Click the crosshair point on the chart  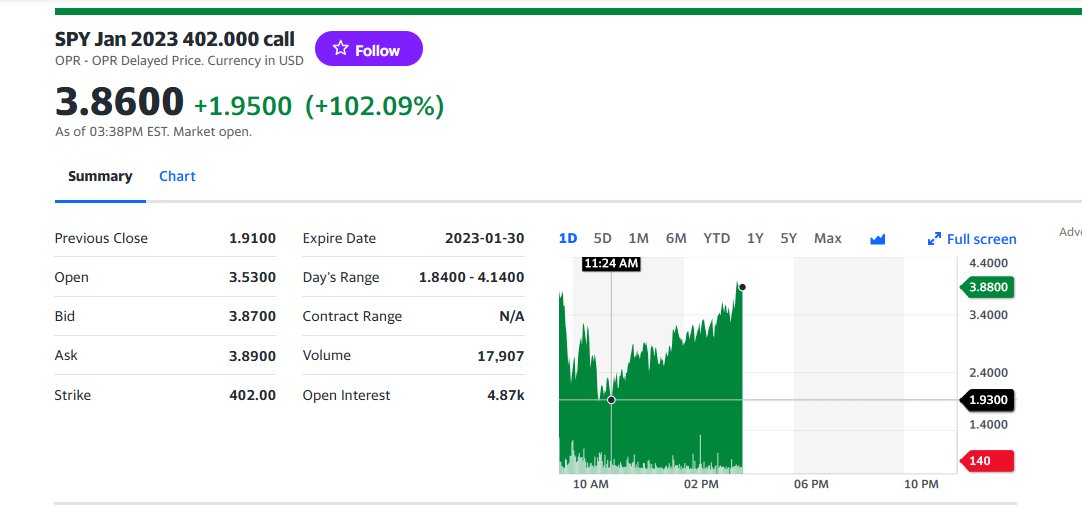click(611, 400)
